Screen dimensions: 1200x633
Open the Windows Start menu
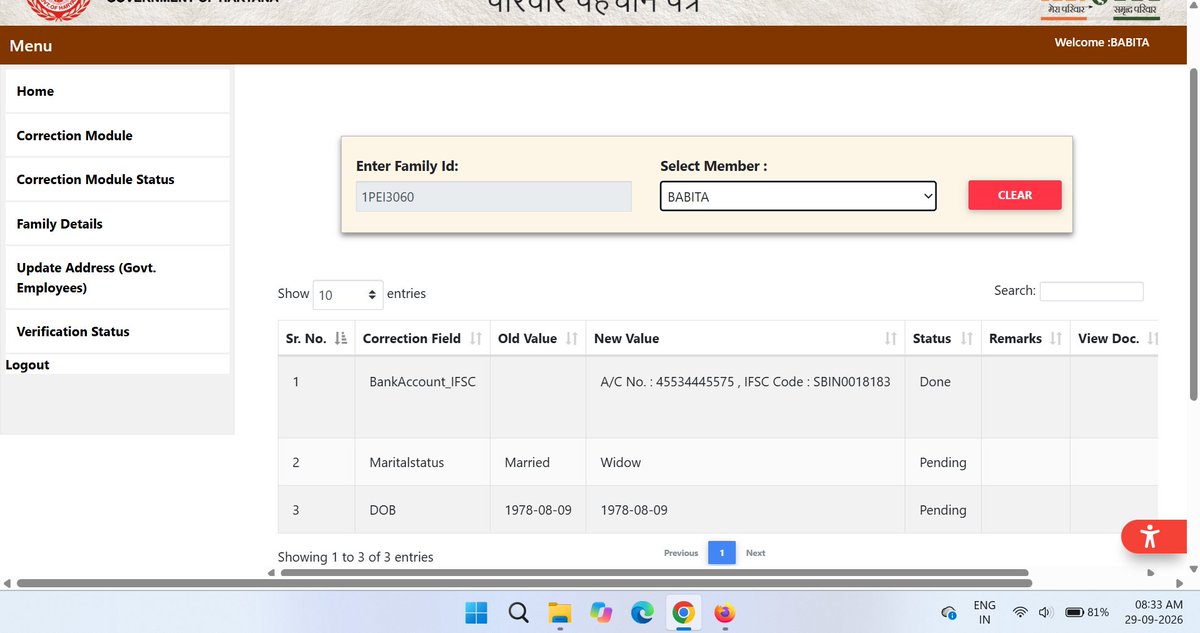pyautogui.click(x=476, y=612)
